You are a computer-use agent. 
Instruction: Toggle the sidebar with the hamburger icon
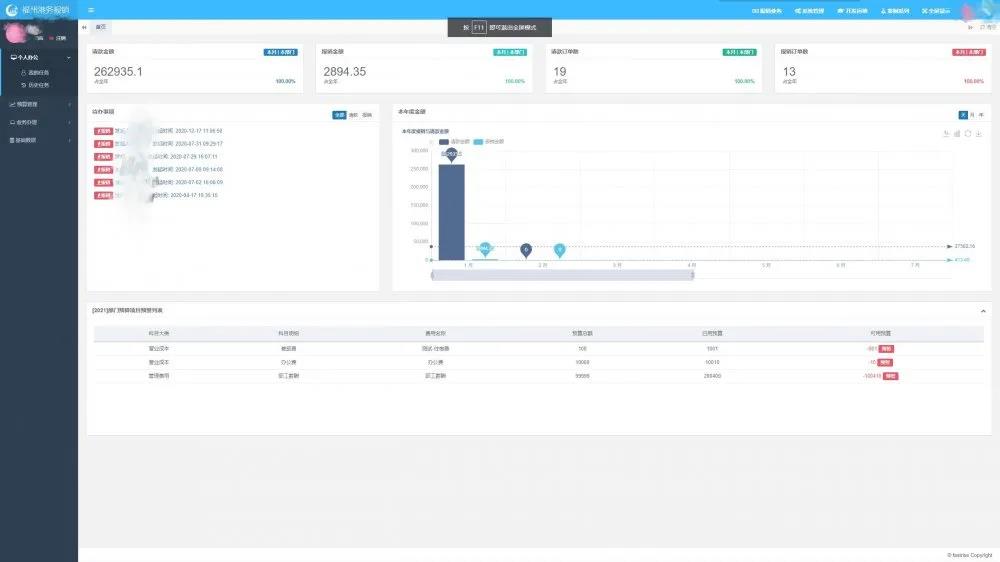(91, 10)
